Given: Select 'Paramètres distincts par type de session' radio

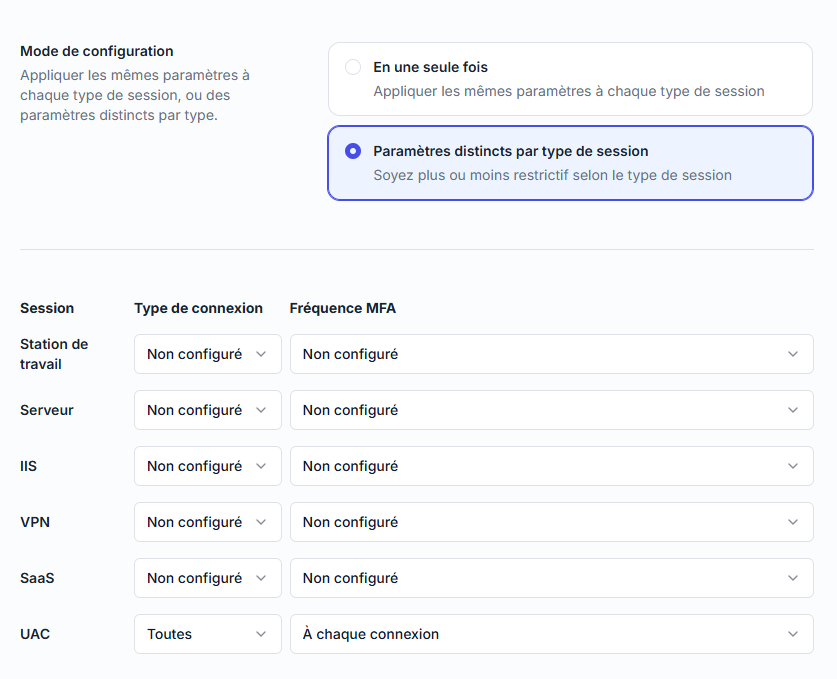Looking at the screenshot, I should 353,151.
